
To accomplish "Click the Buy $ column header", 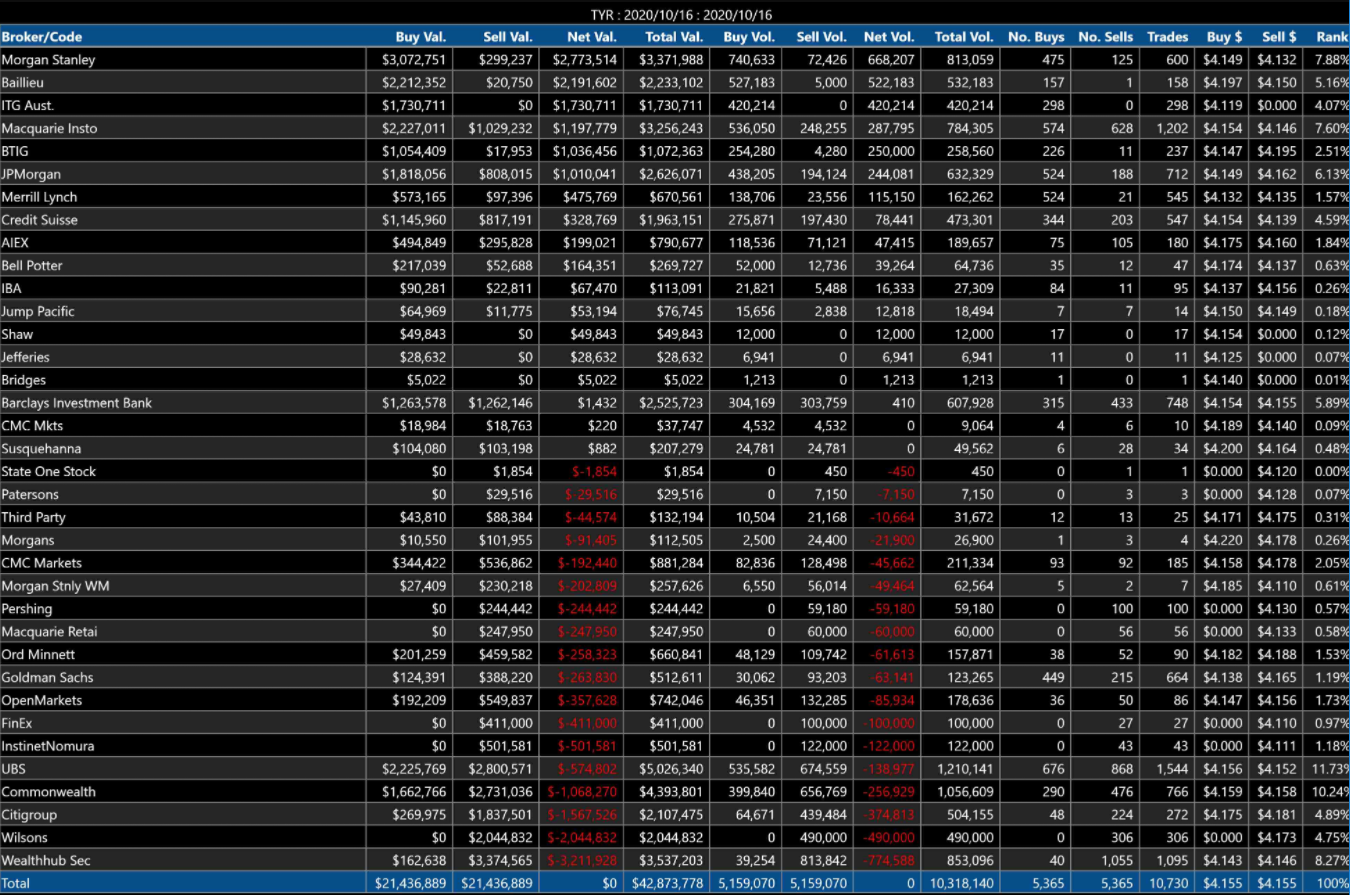I will pos(1225,37).
